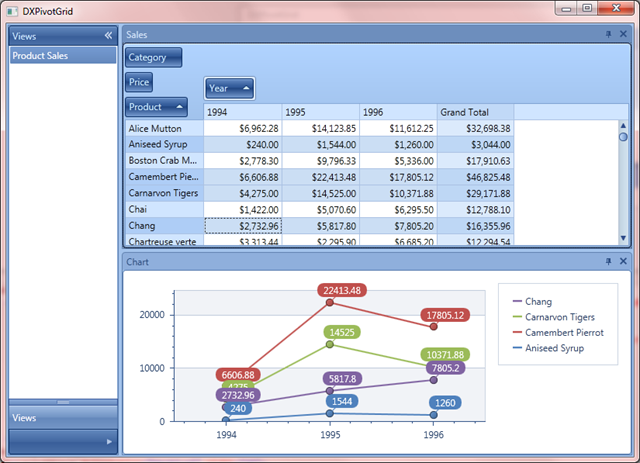This screenshot has height=463, width=640.
Task: Click the $5,070.60 cell for Chai
Action: 320,210
